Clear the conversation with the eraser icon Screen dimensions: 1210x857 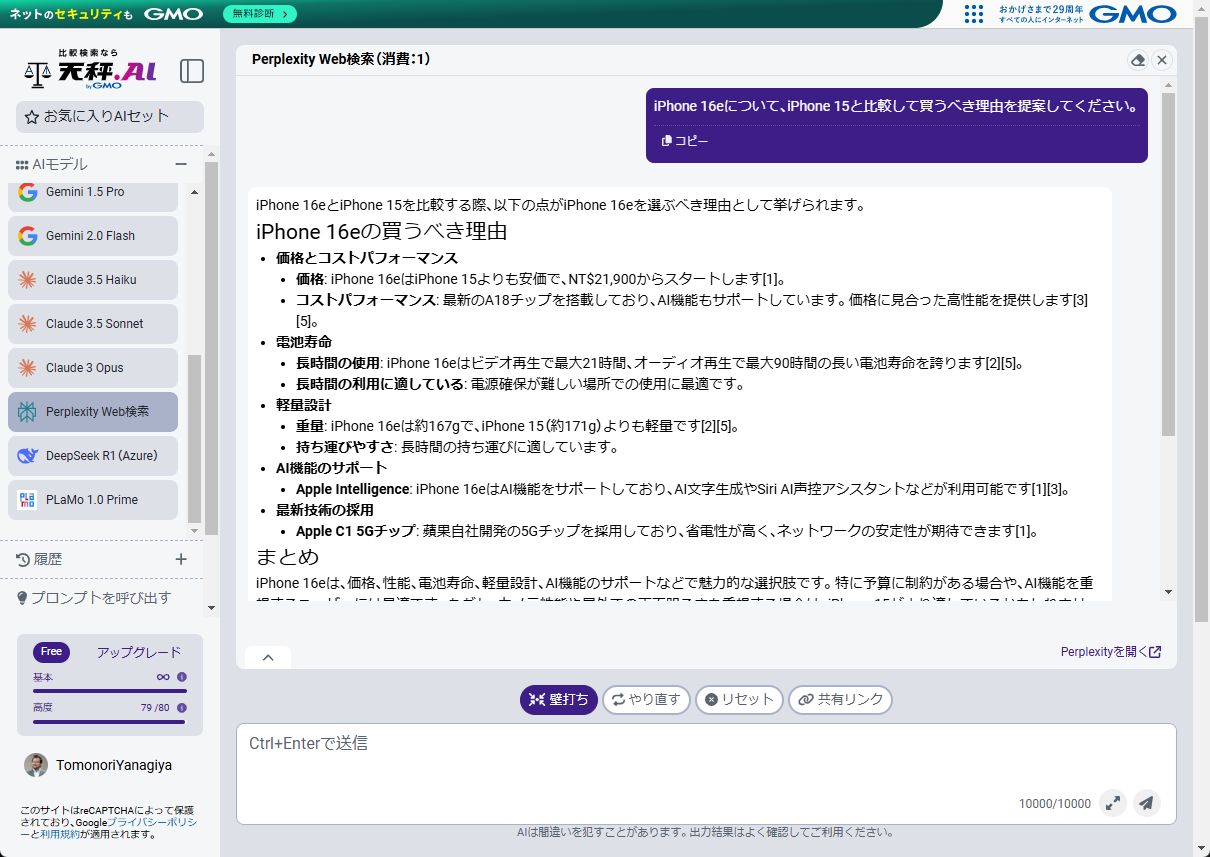[x=1138, y=60]
